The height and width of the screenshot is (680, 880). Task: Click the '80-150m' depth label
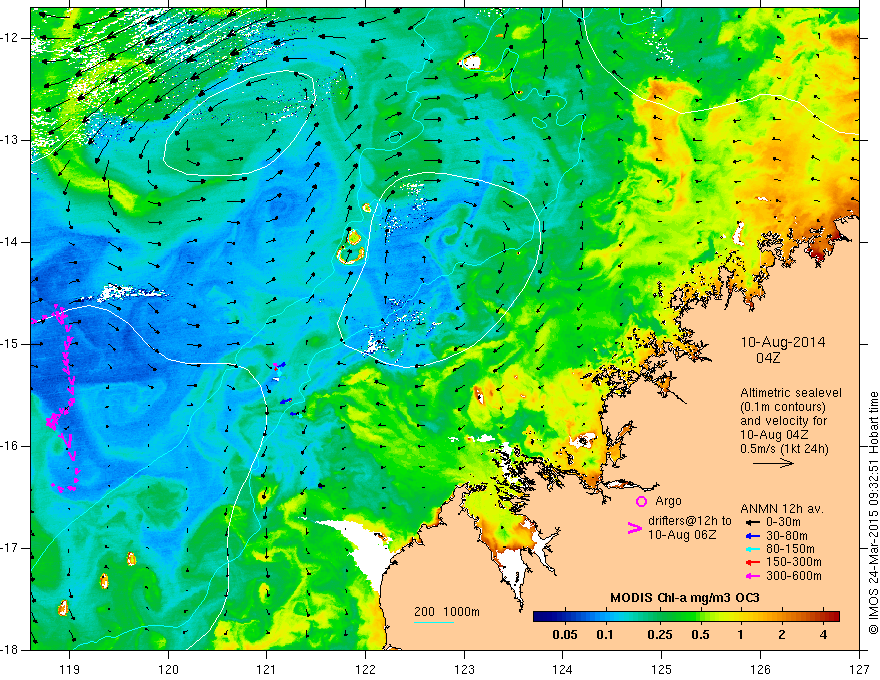pos(790,549)
